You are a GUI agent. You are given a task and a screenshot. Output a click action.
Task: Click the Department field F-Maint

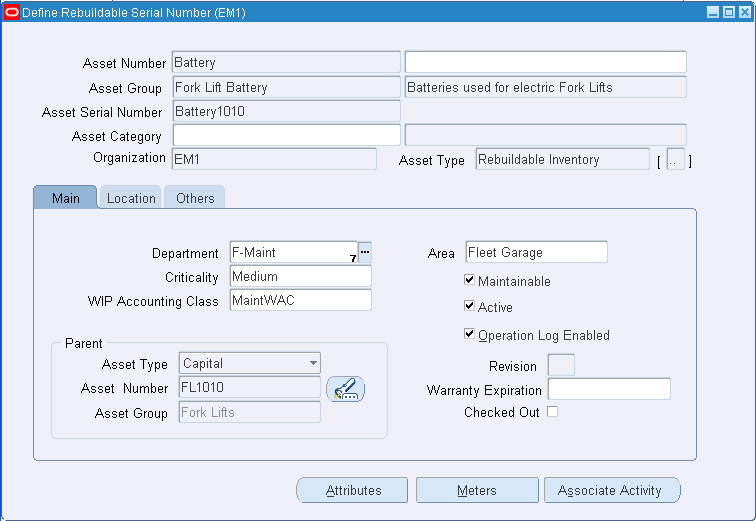pyautogui.click(x=294, y=252)
